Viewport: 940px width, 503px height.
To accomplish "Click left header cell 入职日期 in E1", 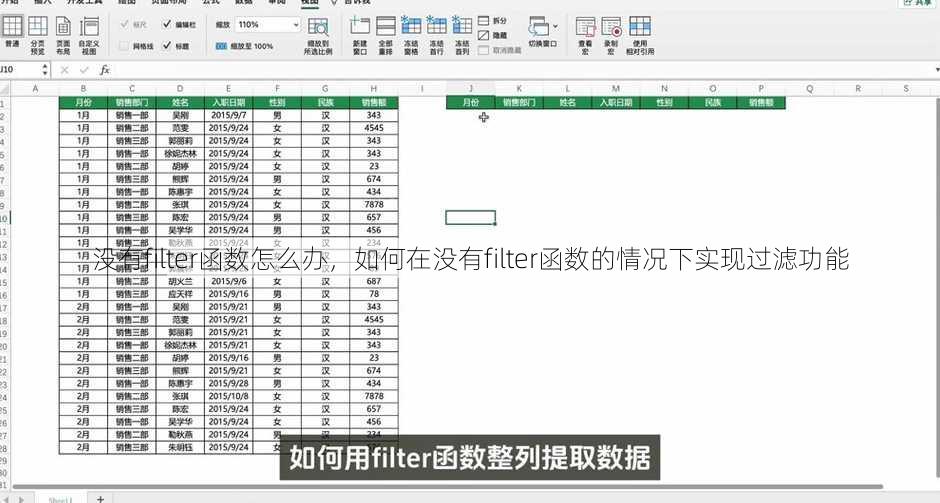I will coord(228,103).
